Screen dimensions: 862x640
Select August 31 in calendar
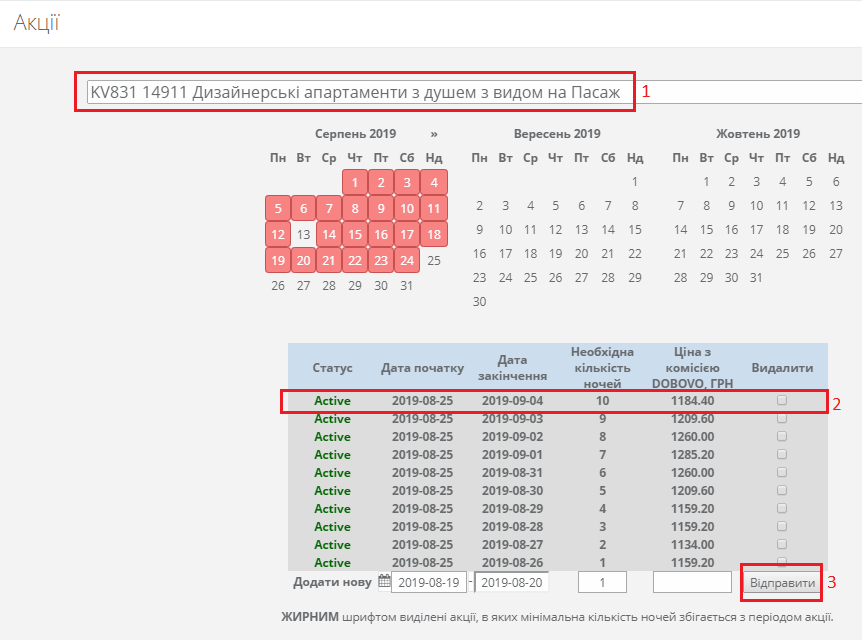[406, 285]
